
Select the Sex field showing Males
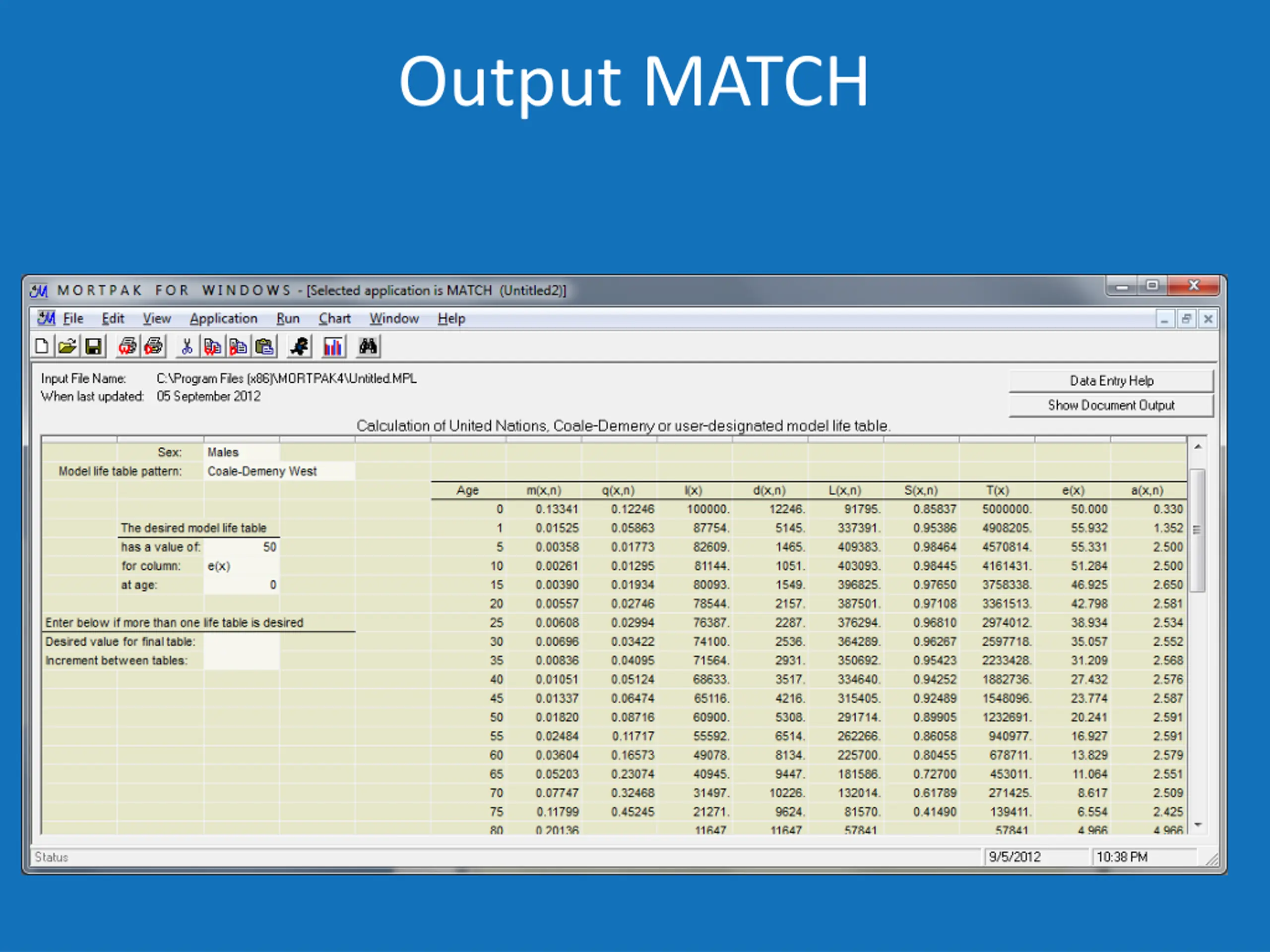[242, 452]
